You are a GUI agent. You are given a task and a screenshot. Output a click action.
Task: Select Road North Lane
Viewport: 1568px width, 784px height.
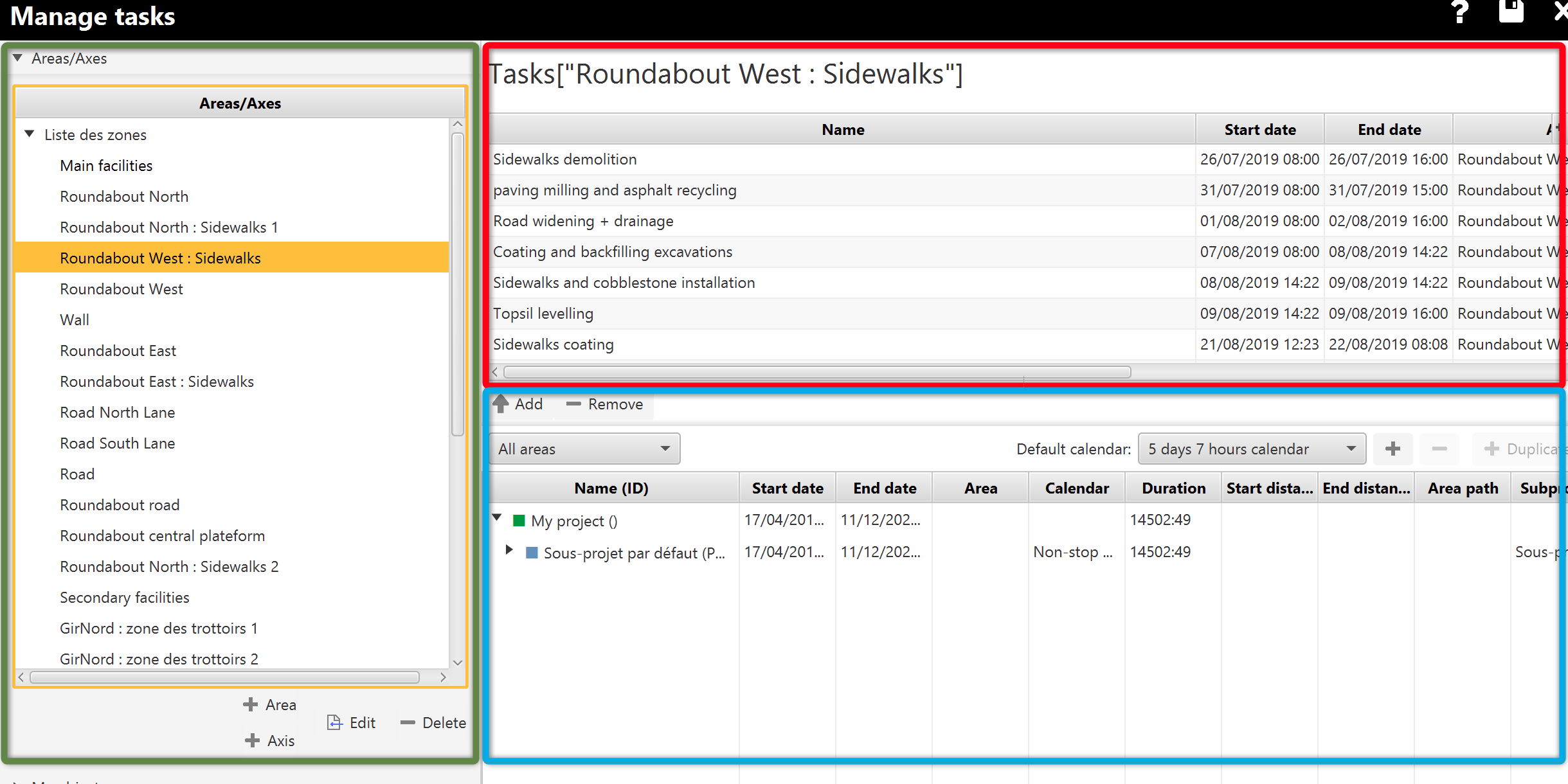point(118,413)
